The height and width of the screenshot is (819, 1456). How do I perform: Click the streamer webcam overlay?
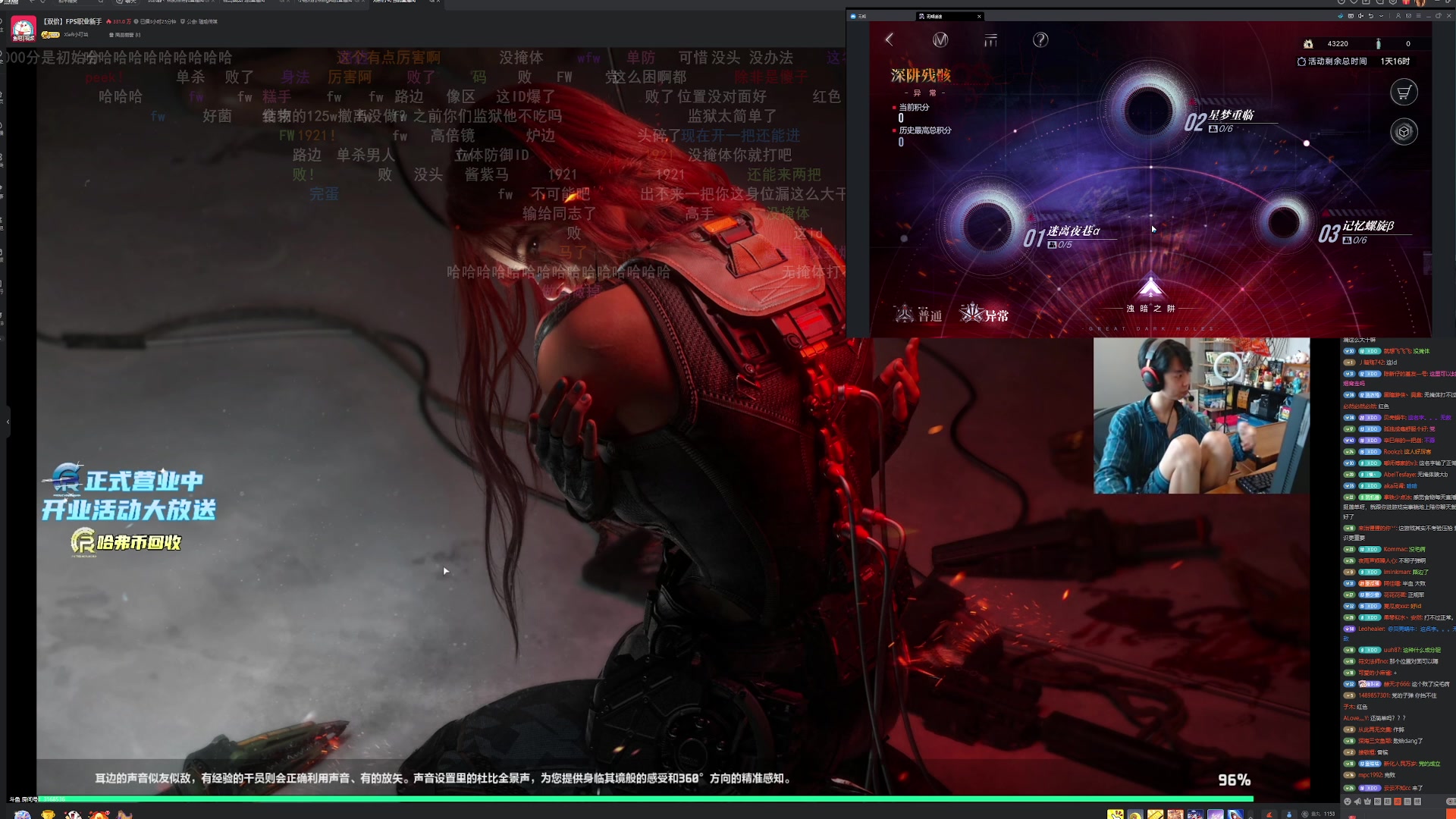(x=1201, y=416)
